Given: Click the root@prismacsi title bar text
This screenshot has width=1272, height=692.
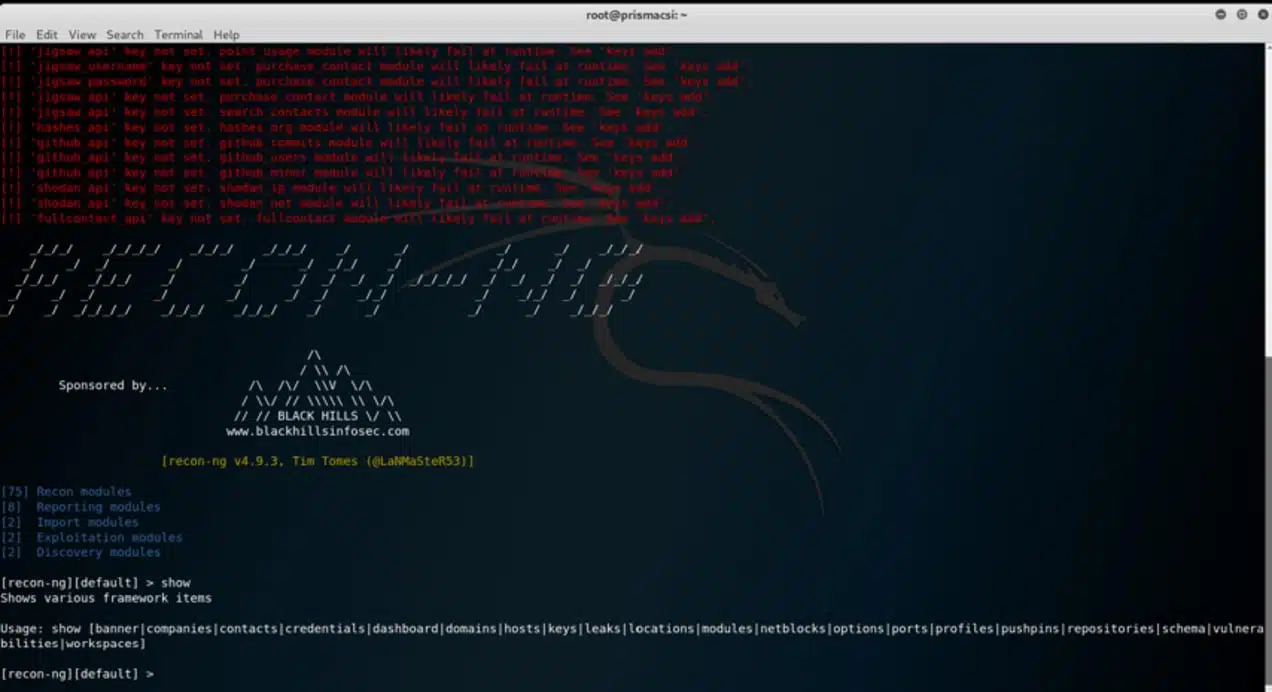Looking at the screenshot, I should pyautogui.click(x=636, y=14).
